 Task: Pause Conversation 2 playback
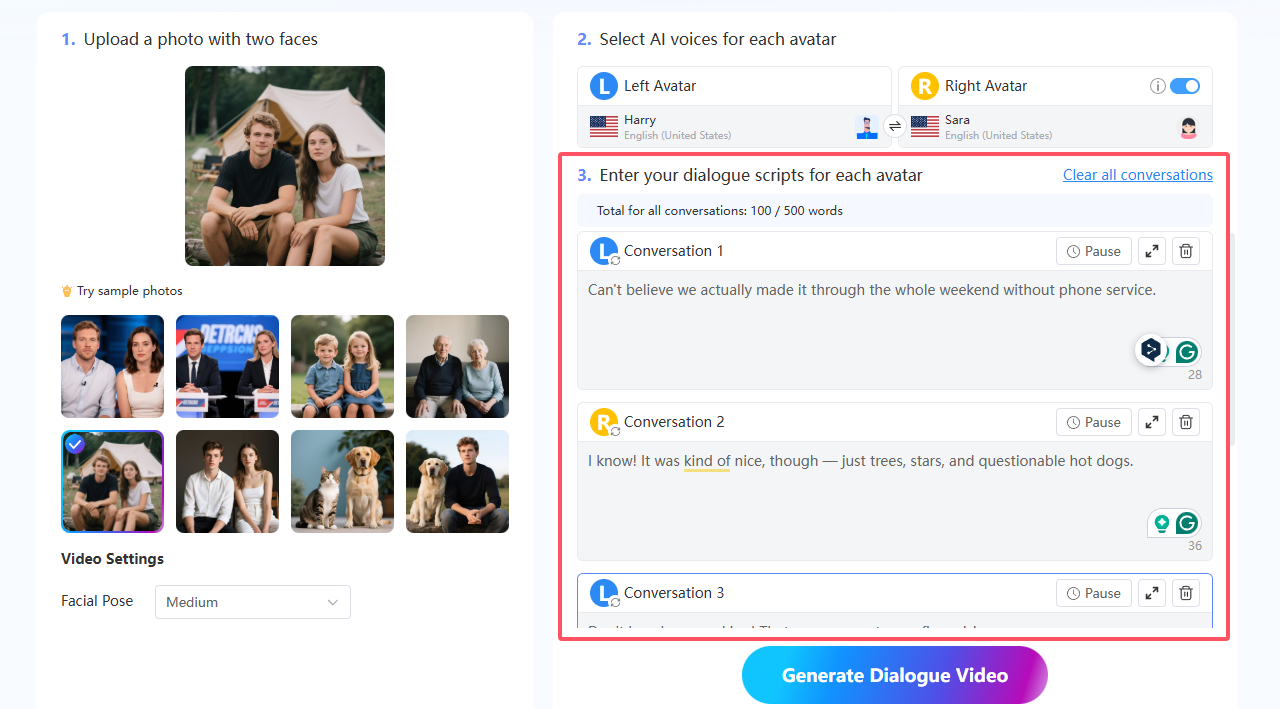[x=1093, y=422]
